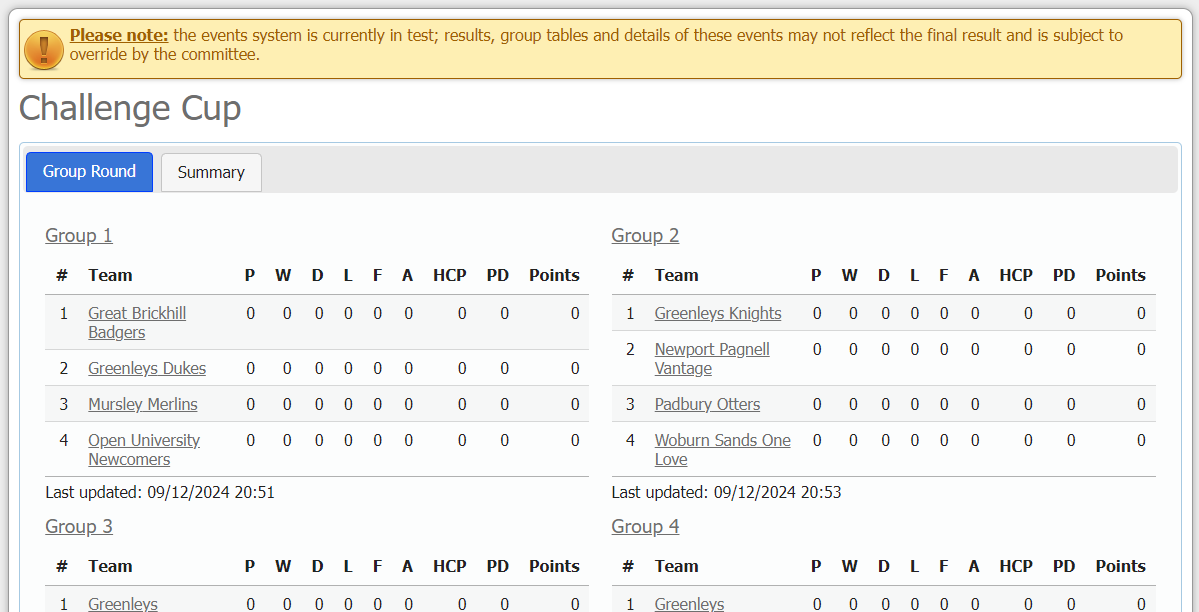This screenshot has height=612, width=1199.
Task: Click the Greenleys team in Group 3
Action: click(x=122, y=604)
